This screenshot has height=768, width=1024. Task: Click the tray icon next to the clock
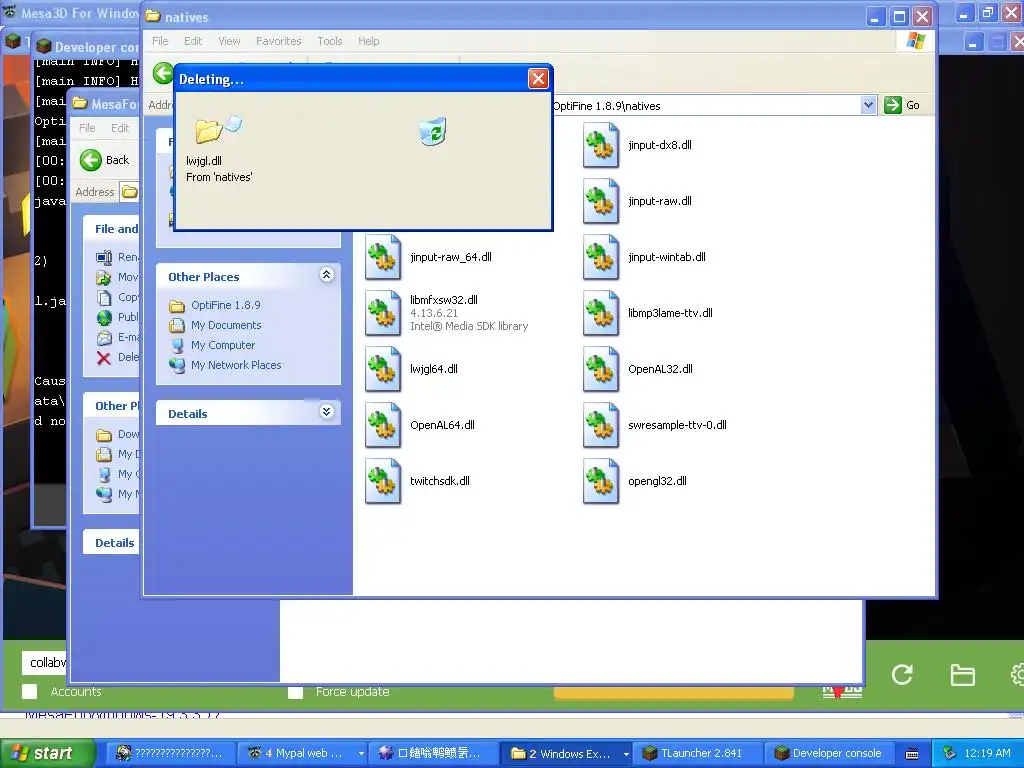tap(950, 753)
